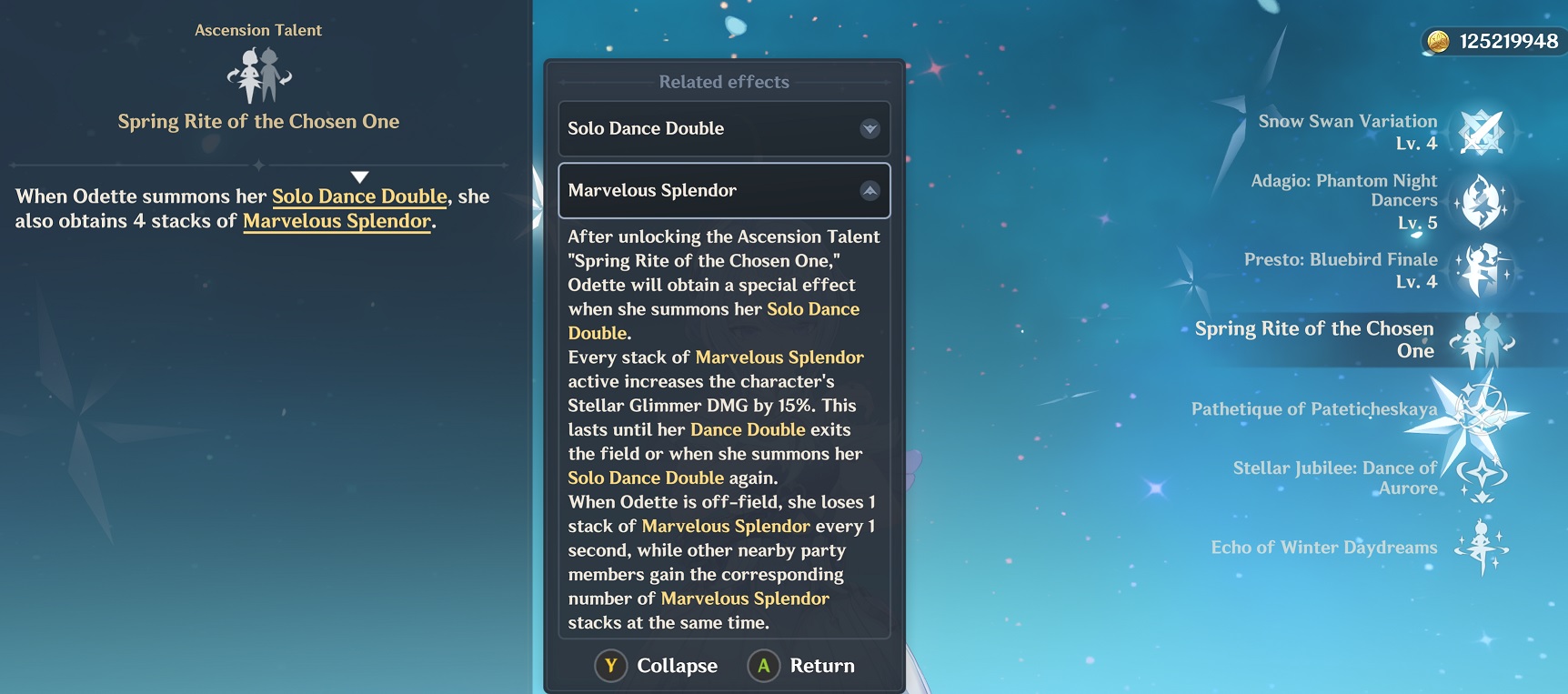Click the A button icon beside Return

[764, 666]
